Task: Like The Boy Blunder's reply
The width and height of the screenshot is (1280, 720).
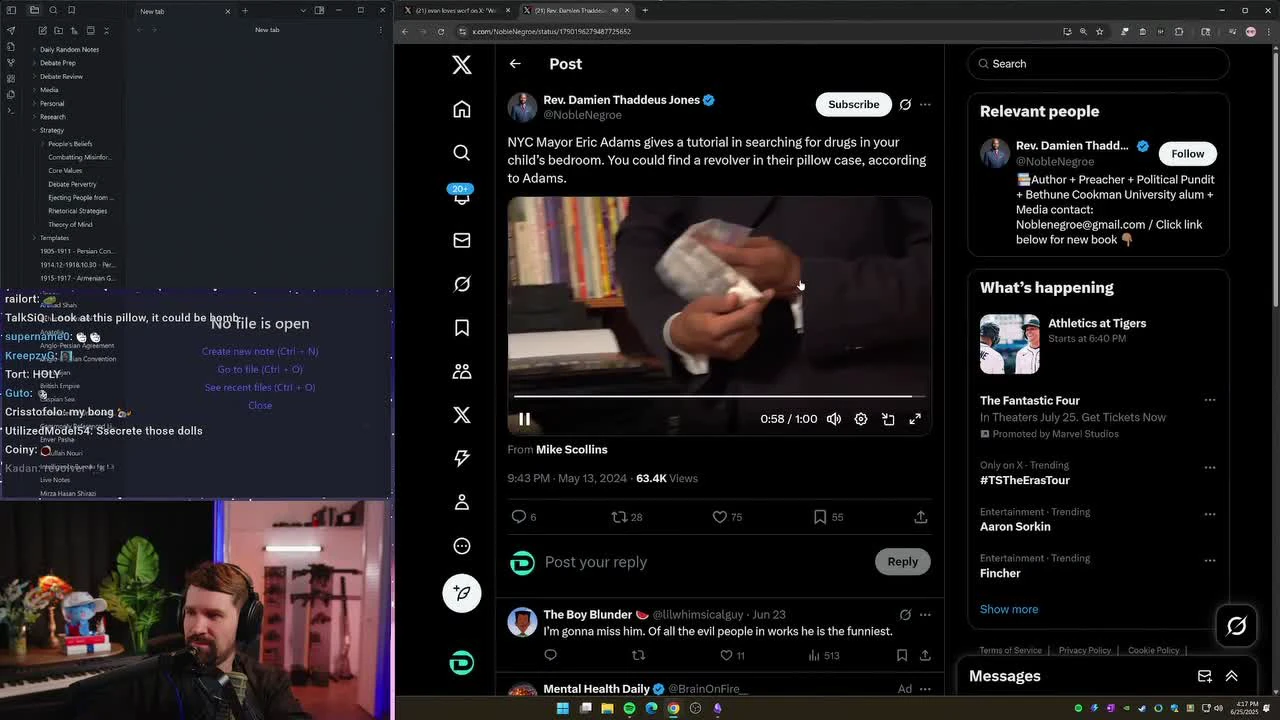Action: [x=727, y=655]
